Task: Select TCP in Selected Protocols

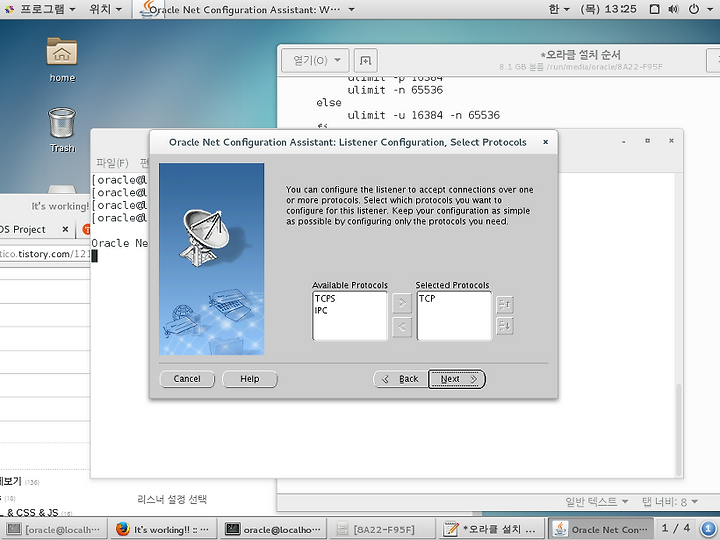Action: [x=427, y=298]
